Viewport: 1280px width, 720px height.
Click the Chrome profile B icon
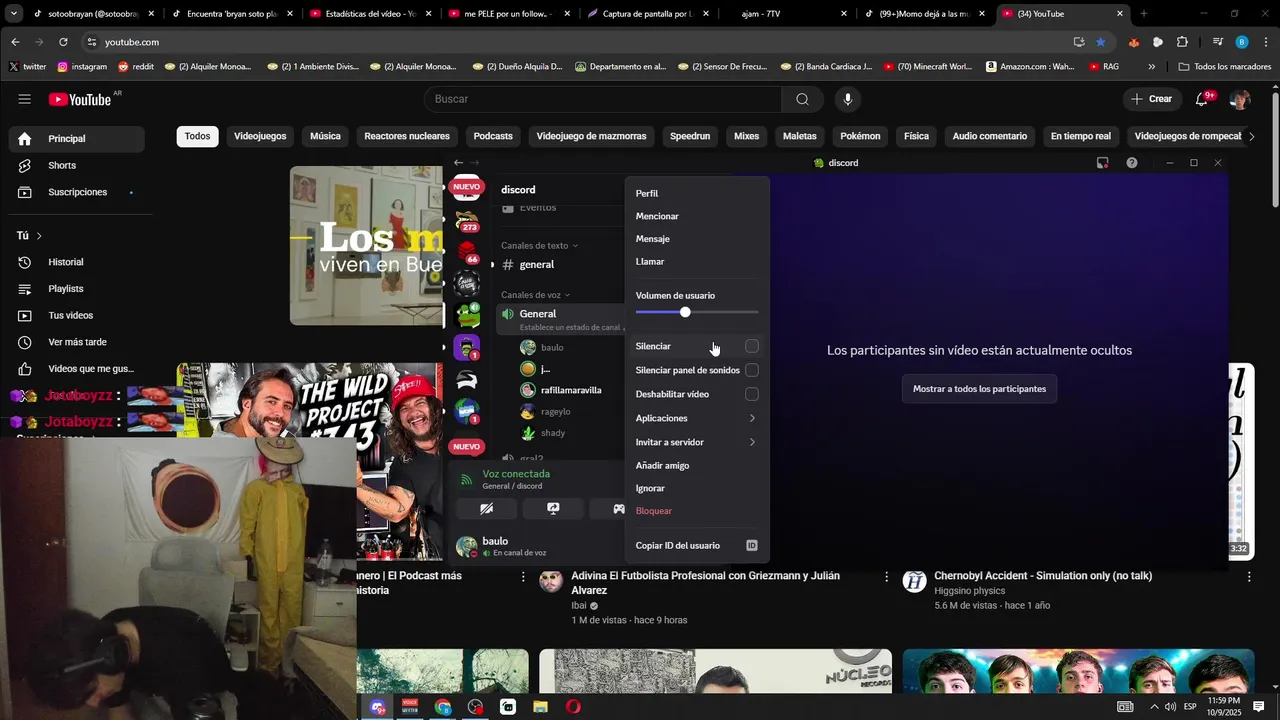point(1241,42)
